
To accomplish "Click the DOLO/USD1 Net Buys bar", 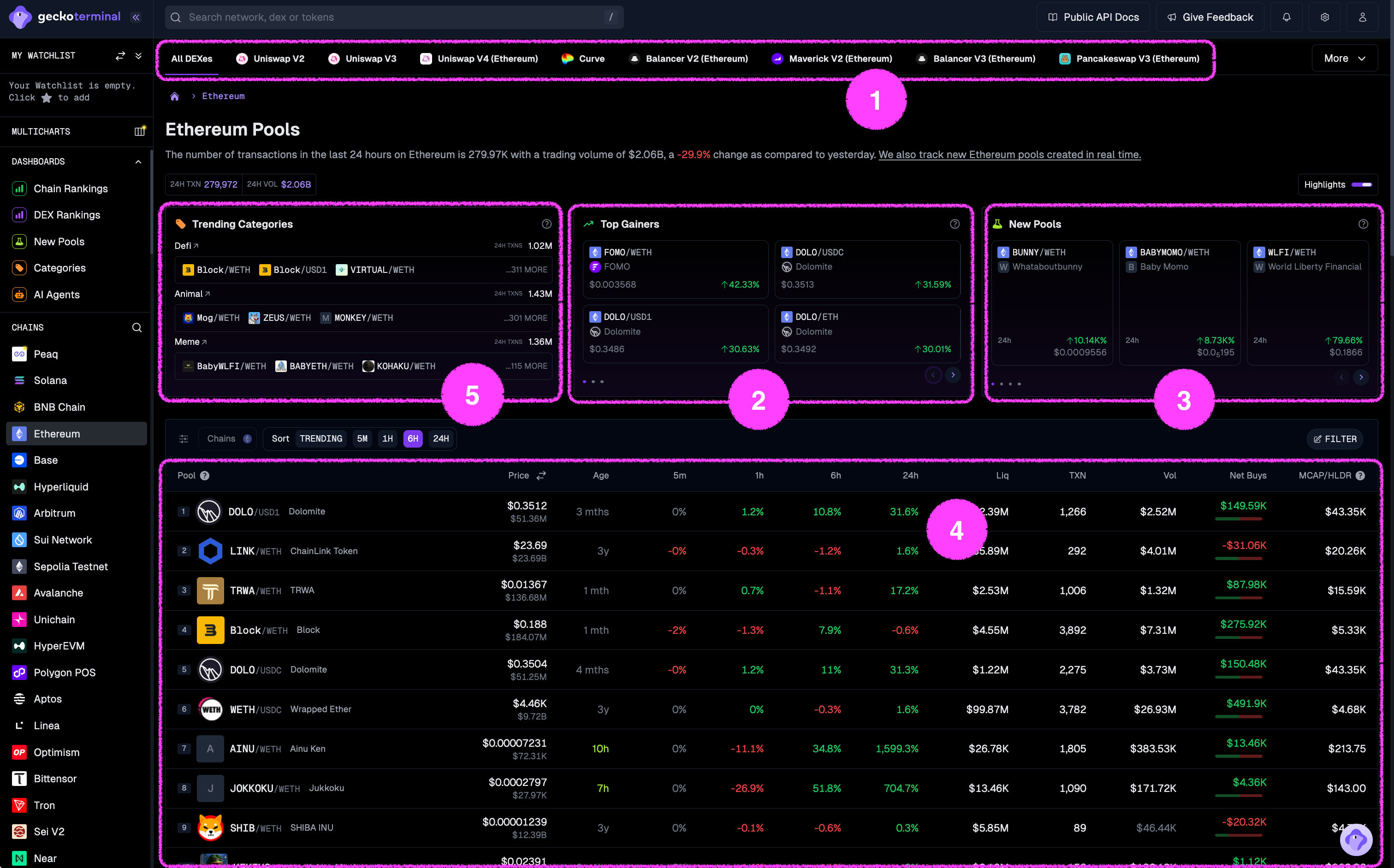I will point(1239,519).
